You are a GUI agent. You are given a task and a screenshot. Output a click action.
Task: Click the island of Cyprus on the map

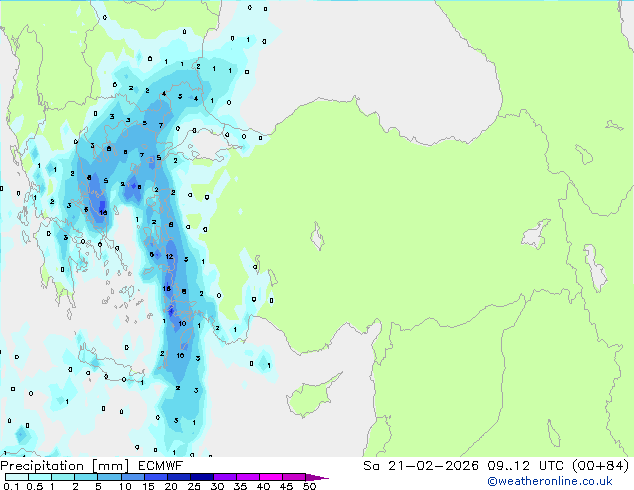(x=309, y=397)
